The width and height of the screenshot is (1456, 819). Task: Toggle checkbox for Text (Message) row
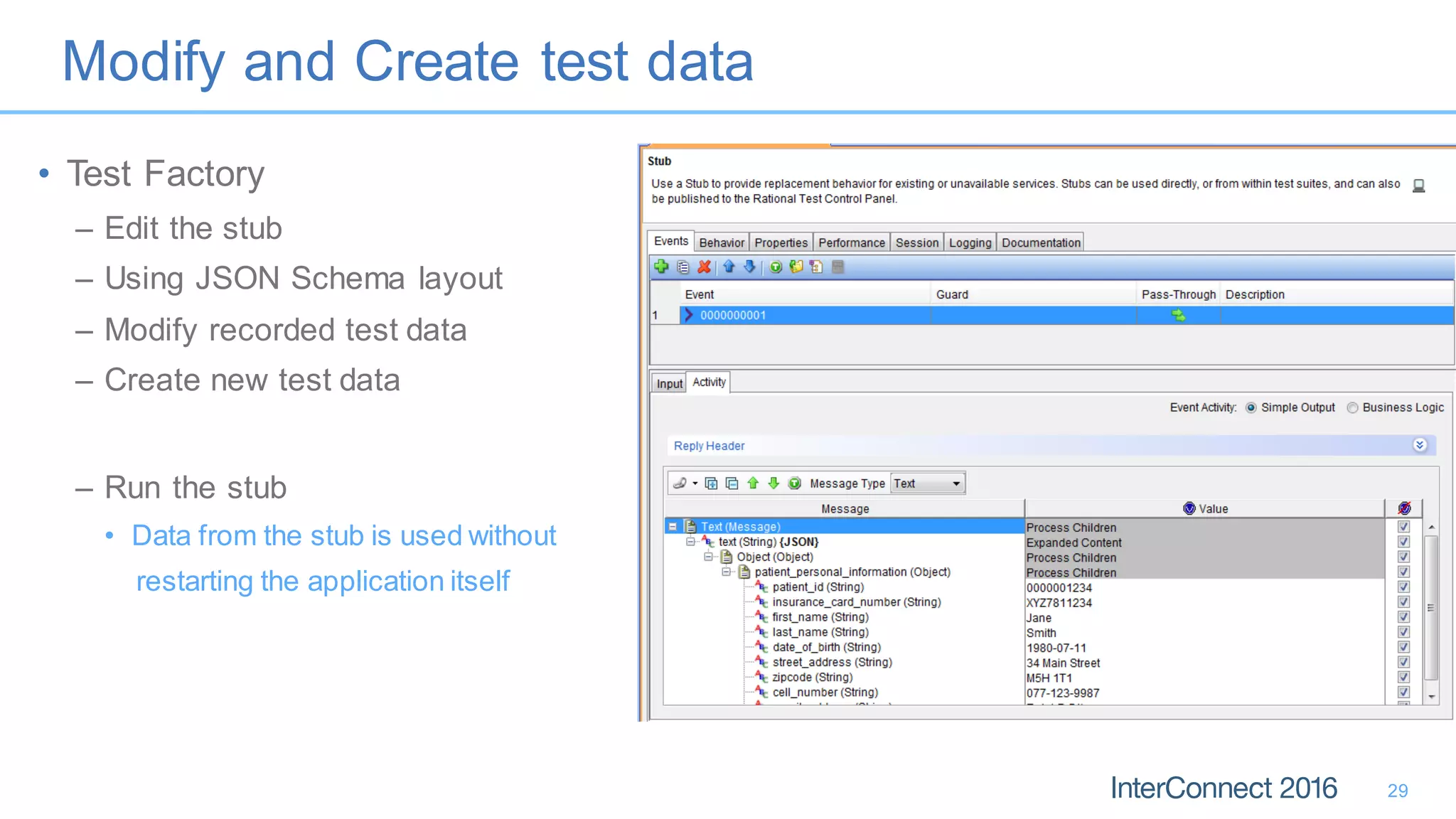click(1403, 527)
